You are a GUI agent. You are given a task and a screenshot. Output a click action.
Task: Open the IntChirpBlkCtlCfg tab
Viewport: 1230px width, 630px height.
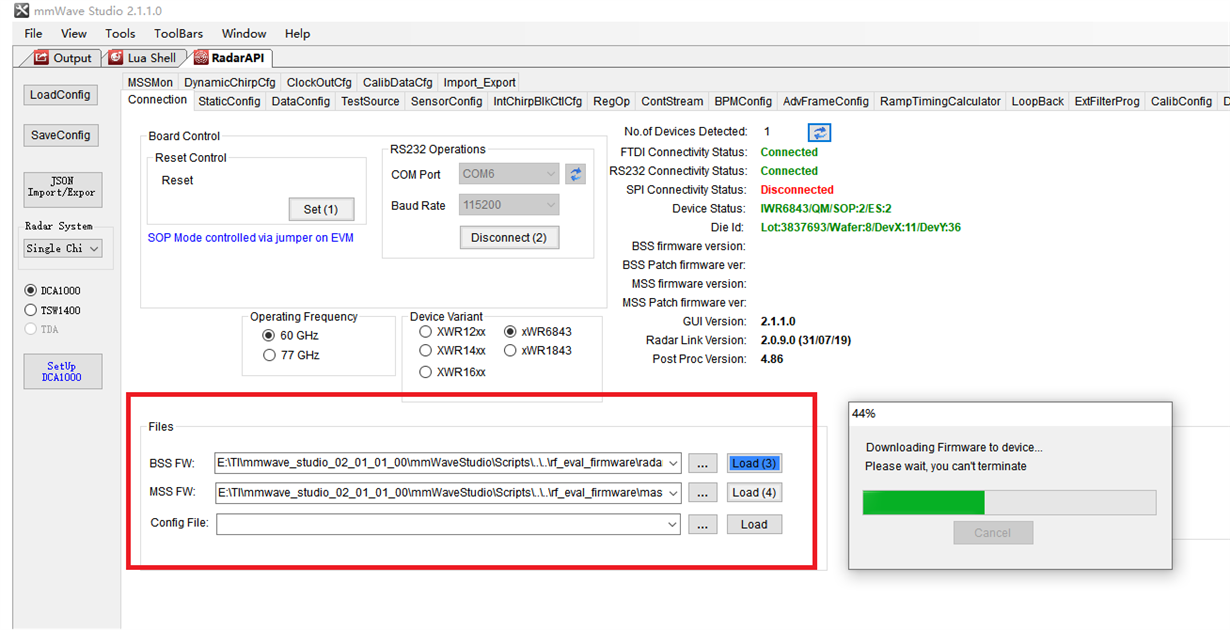tap(538, 101)
